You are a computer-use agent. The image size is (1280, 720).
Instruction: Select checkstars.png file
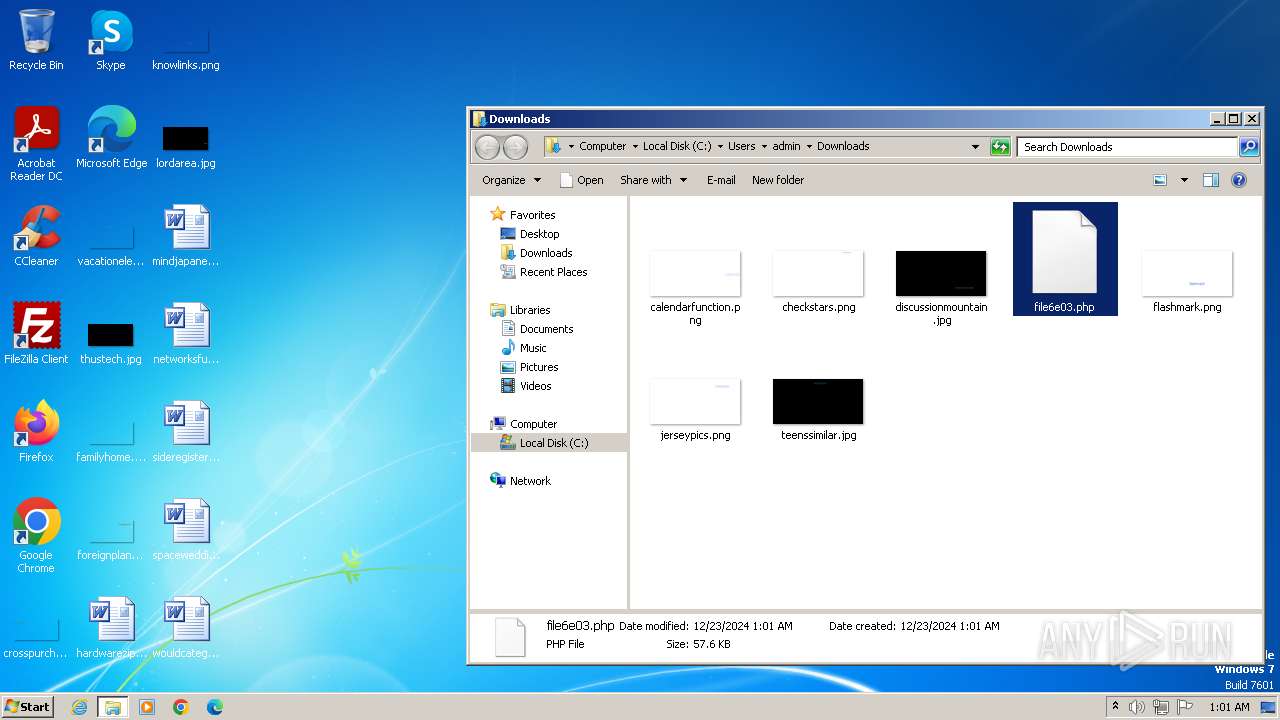[x=818, y=282]
